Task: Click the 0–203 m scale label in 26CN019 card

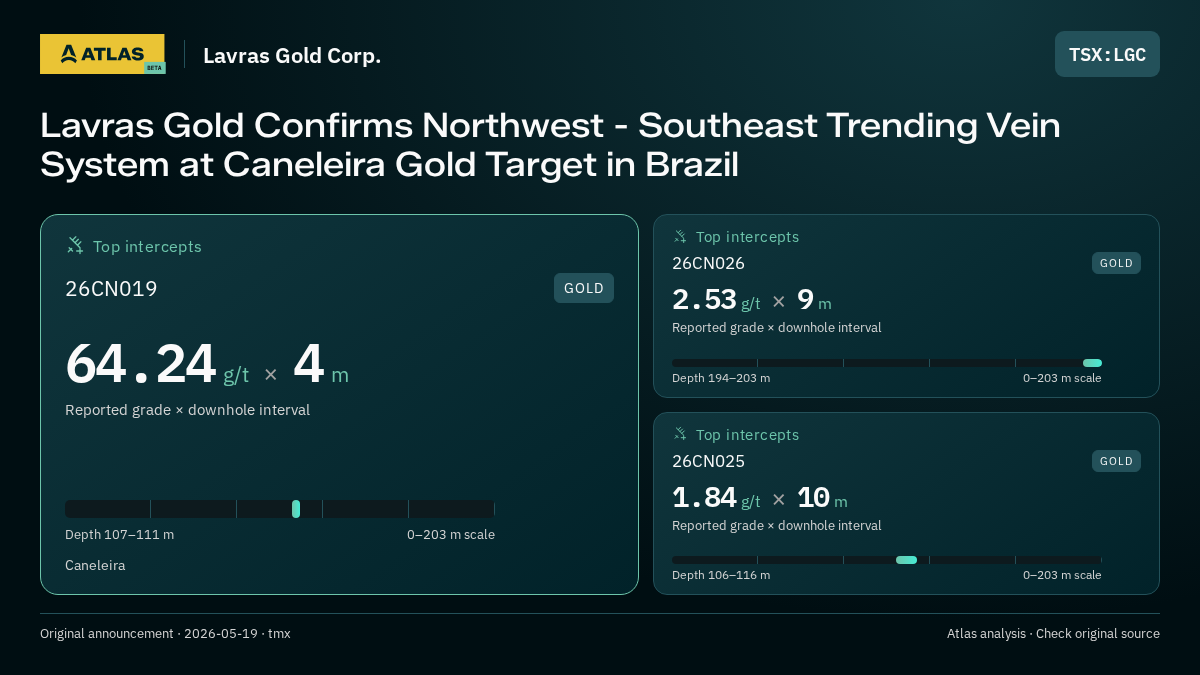Action: pos(451,535)
